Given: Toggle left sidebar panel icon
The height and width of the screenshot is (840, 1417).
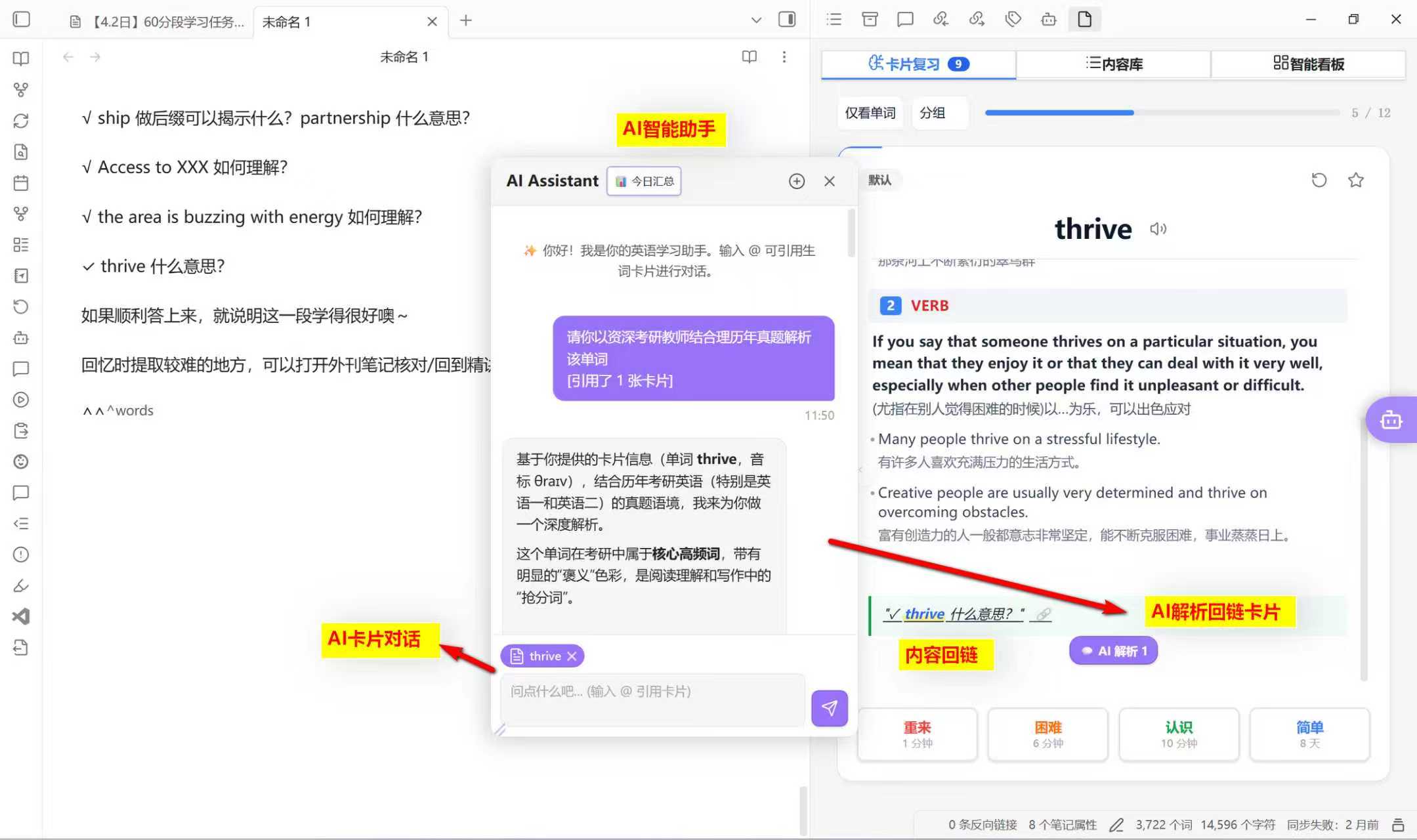Looking at the screenshot, I should [22, 20].
